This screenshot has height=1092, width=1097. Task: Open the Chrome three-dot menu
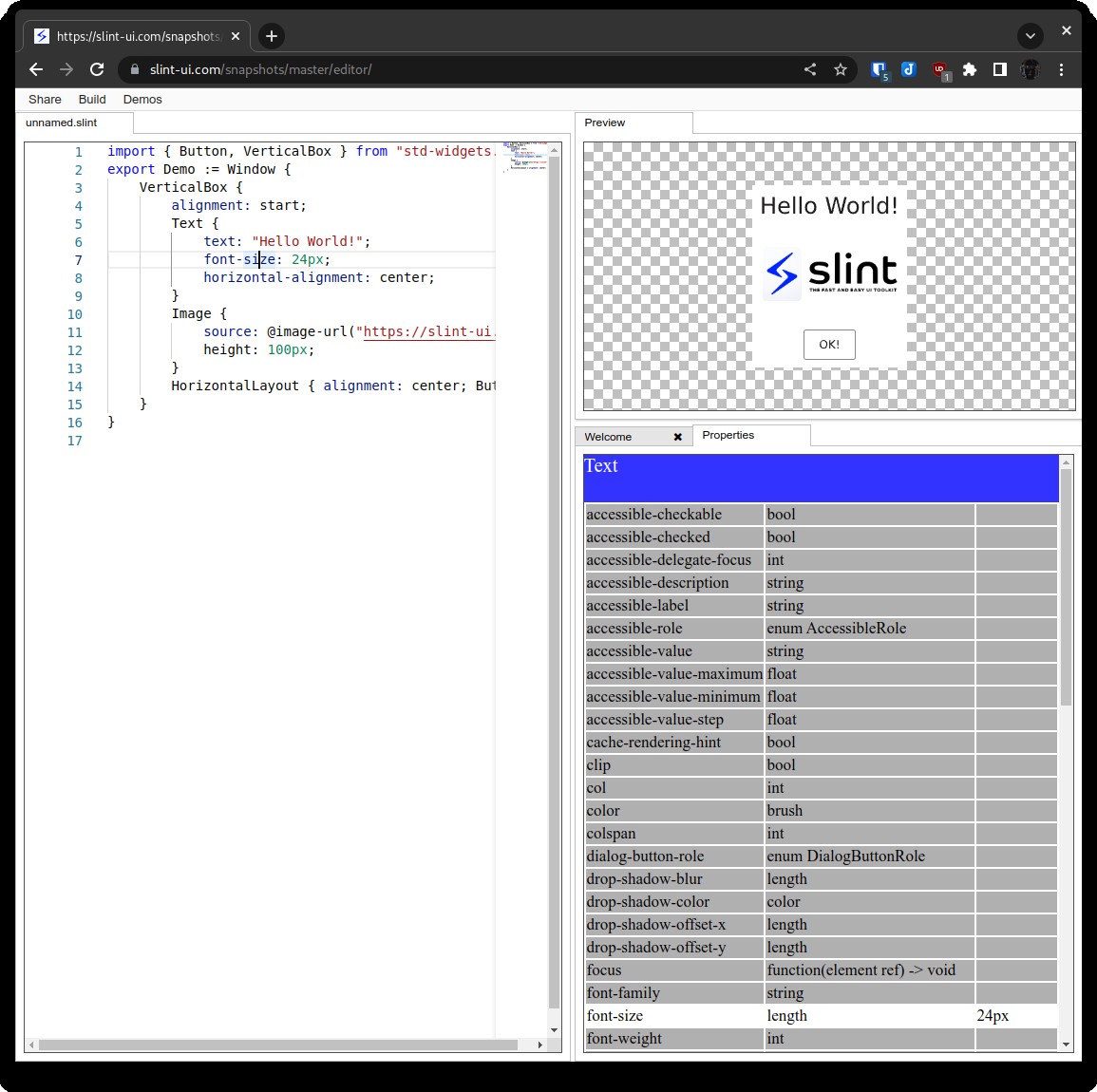[1061, 69]
